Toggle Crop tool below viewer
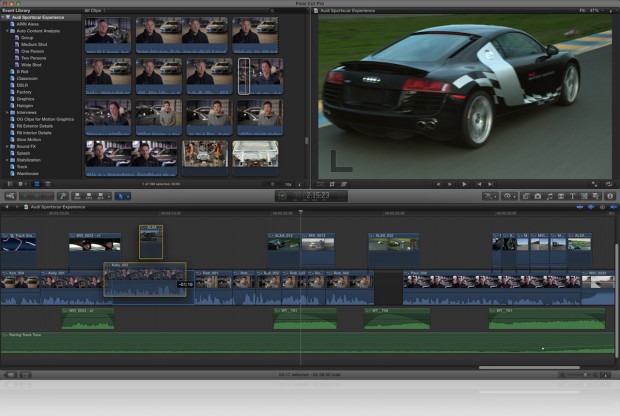The width and height of the screenshot is (620, 416). click(x=332, y=184)
